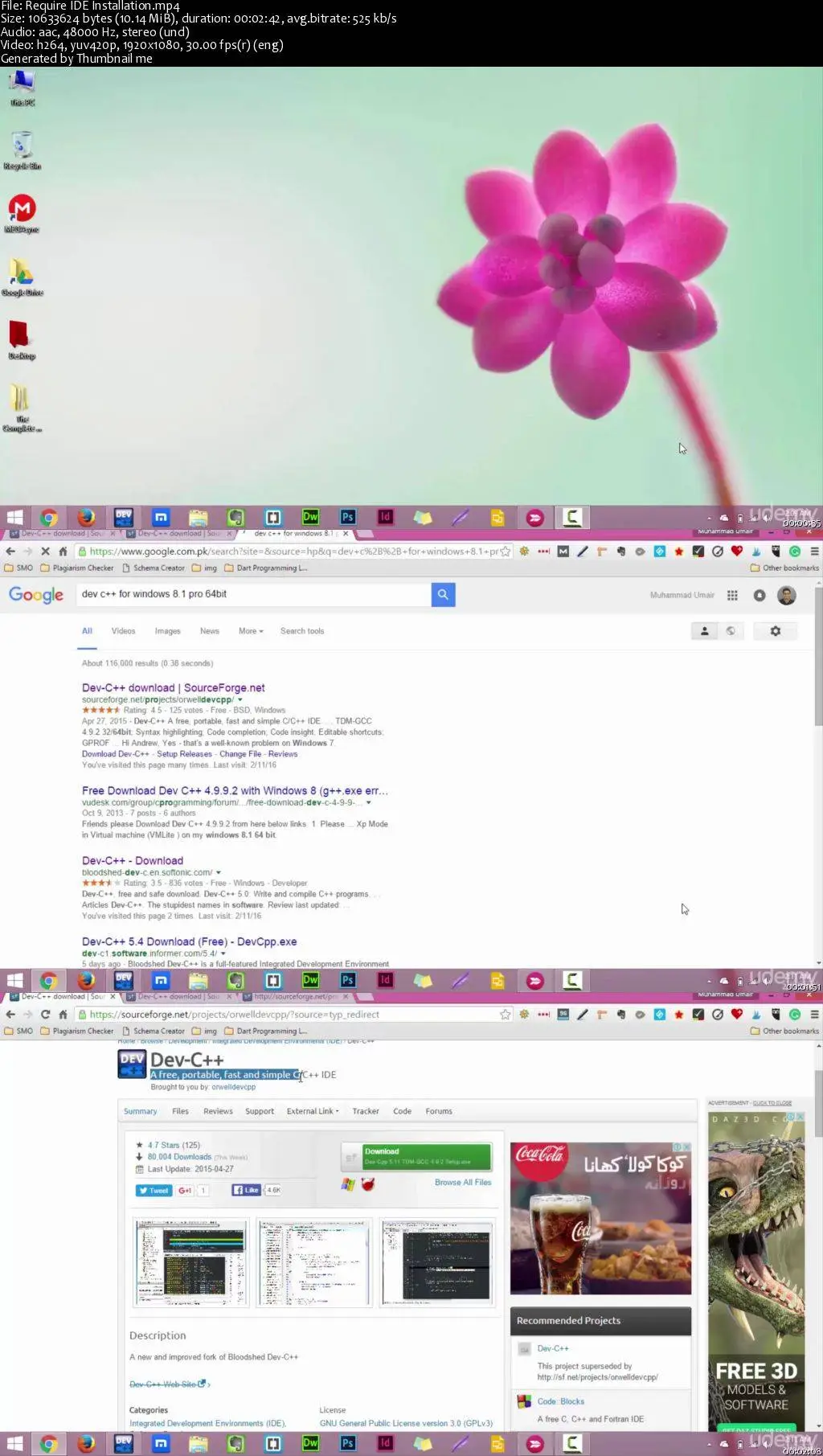Open GNU General Public License version 3.0 link
823x1456 pixels.
point(406,1423)
